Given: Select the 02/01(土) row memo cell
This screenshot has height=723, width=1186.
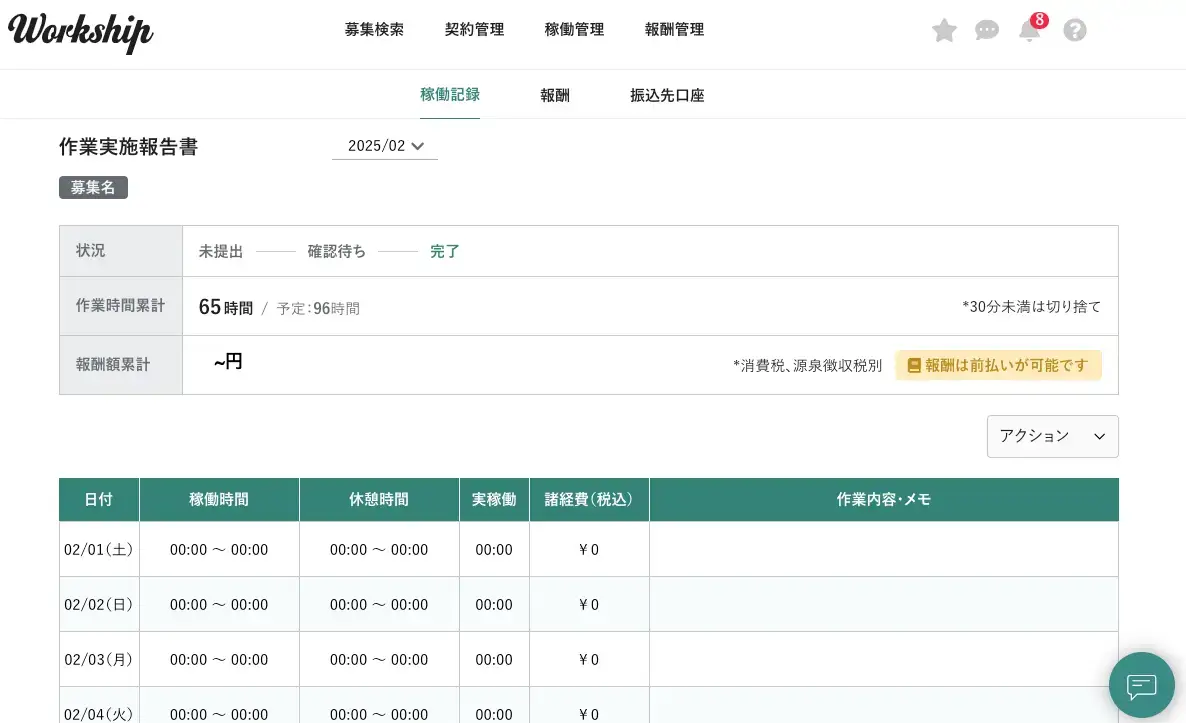Looking at the screenshot, I should click(883, 549).
